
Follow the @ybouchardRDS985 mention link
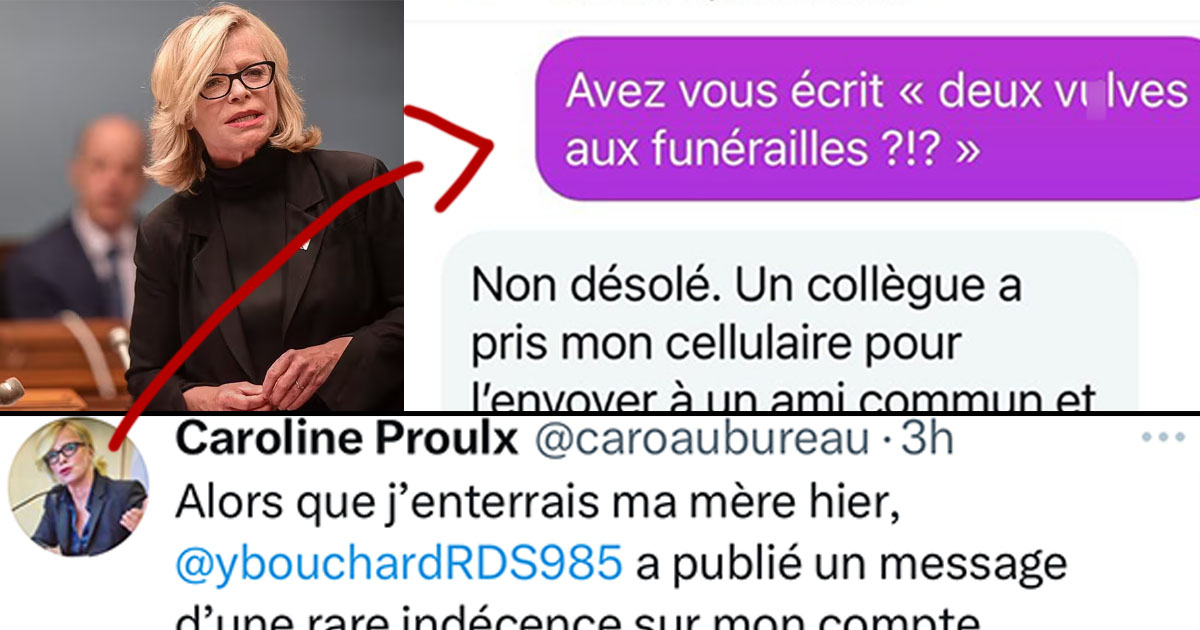[x=398, y=564]
